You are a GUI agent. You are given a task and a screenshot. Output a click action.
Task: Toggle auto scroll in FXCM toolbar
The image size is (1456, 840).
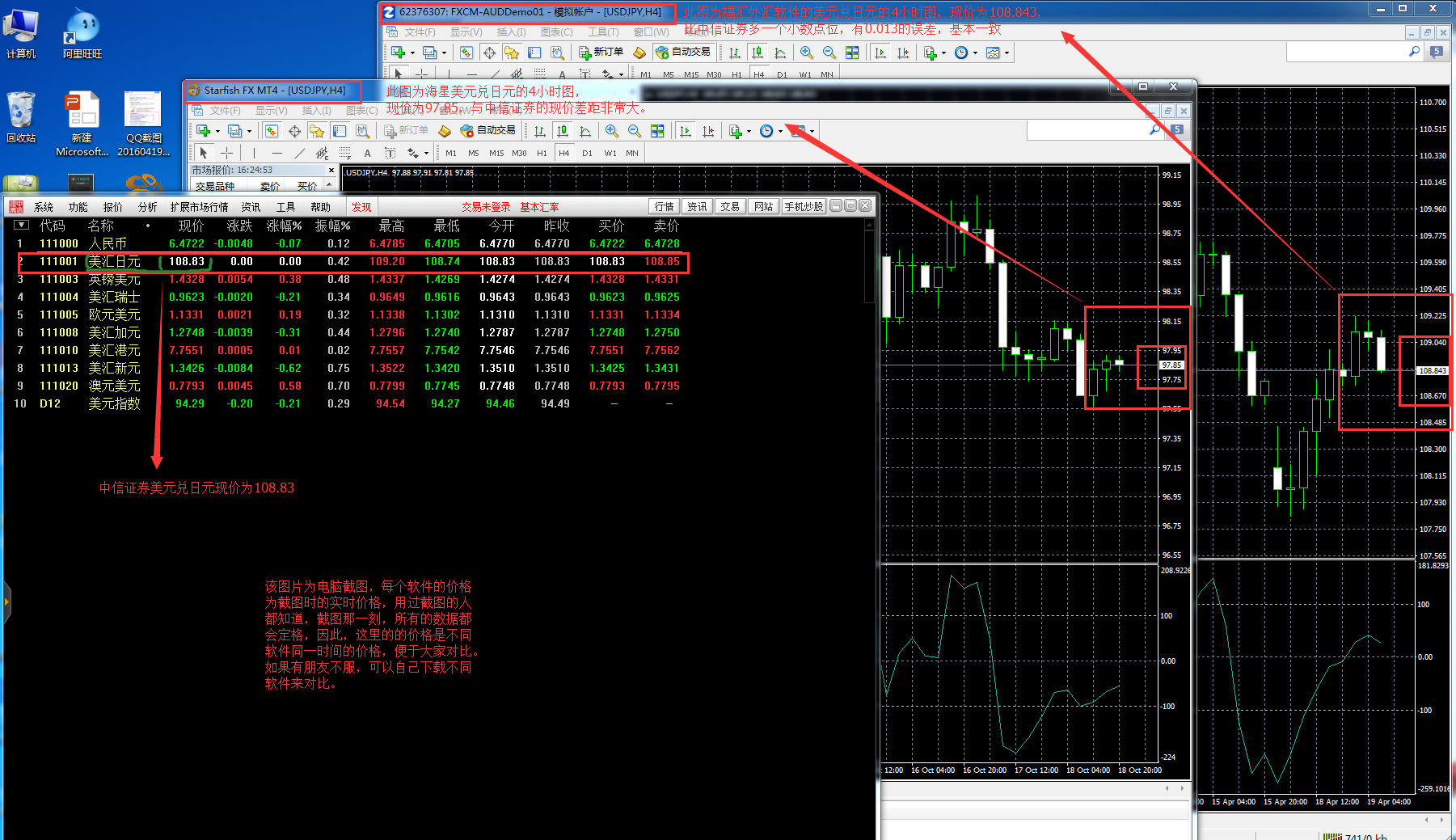point(880,53)
